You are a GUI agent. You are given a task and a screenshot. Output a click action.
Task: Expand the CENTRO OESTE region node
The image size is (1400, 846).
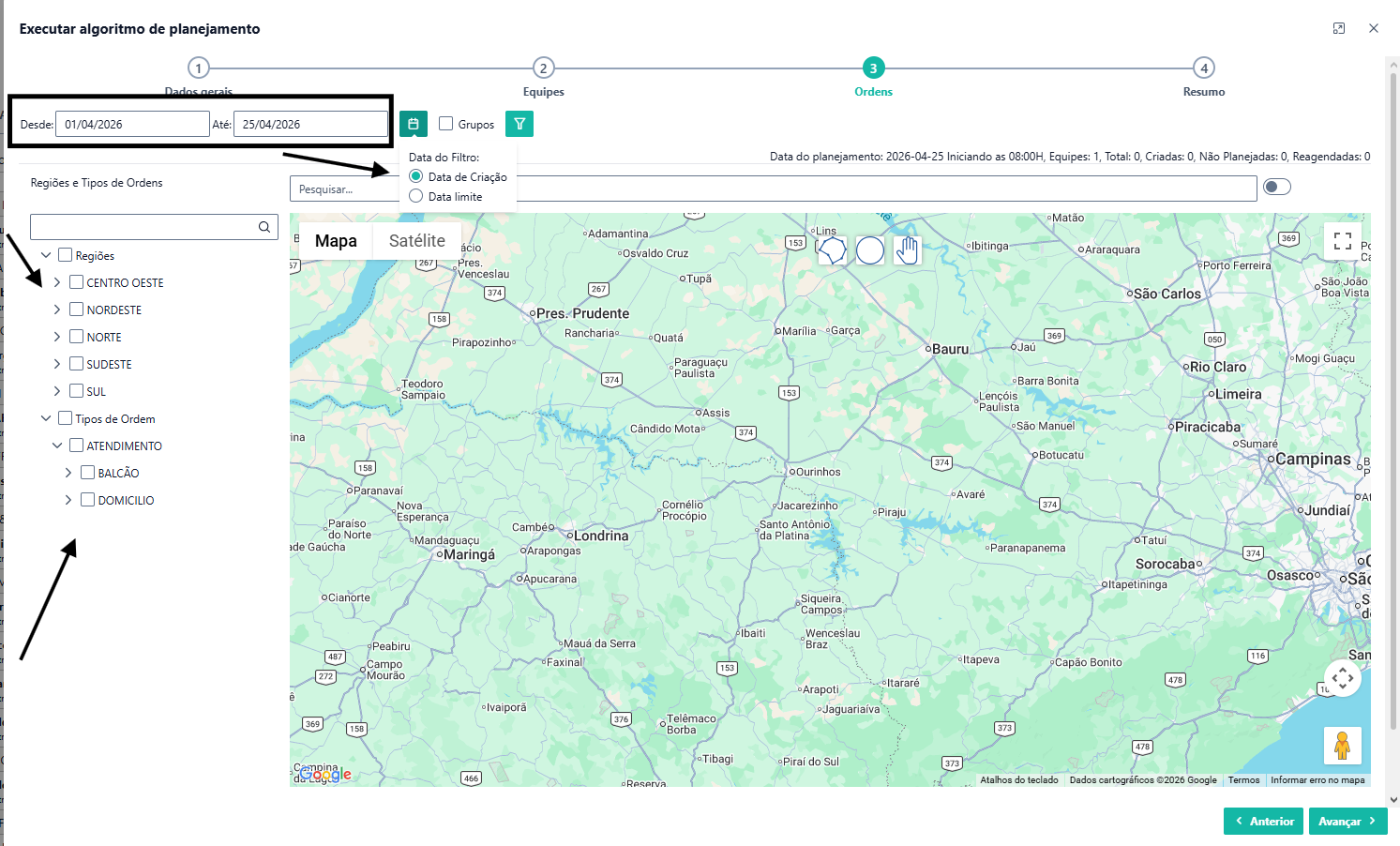point(57,282)
